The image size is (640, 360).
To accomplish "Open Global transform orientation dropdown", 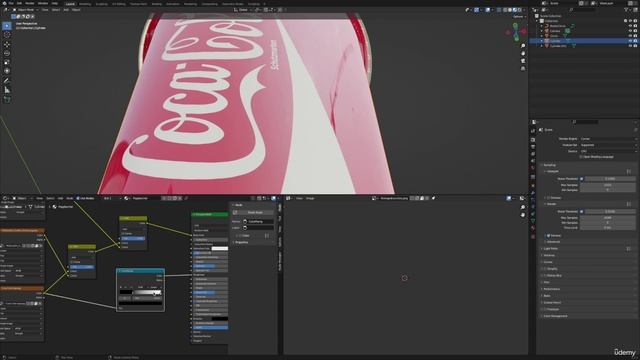I will point(242,10).
